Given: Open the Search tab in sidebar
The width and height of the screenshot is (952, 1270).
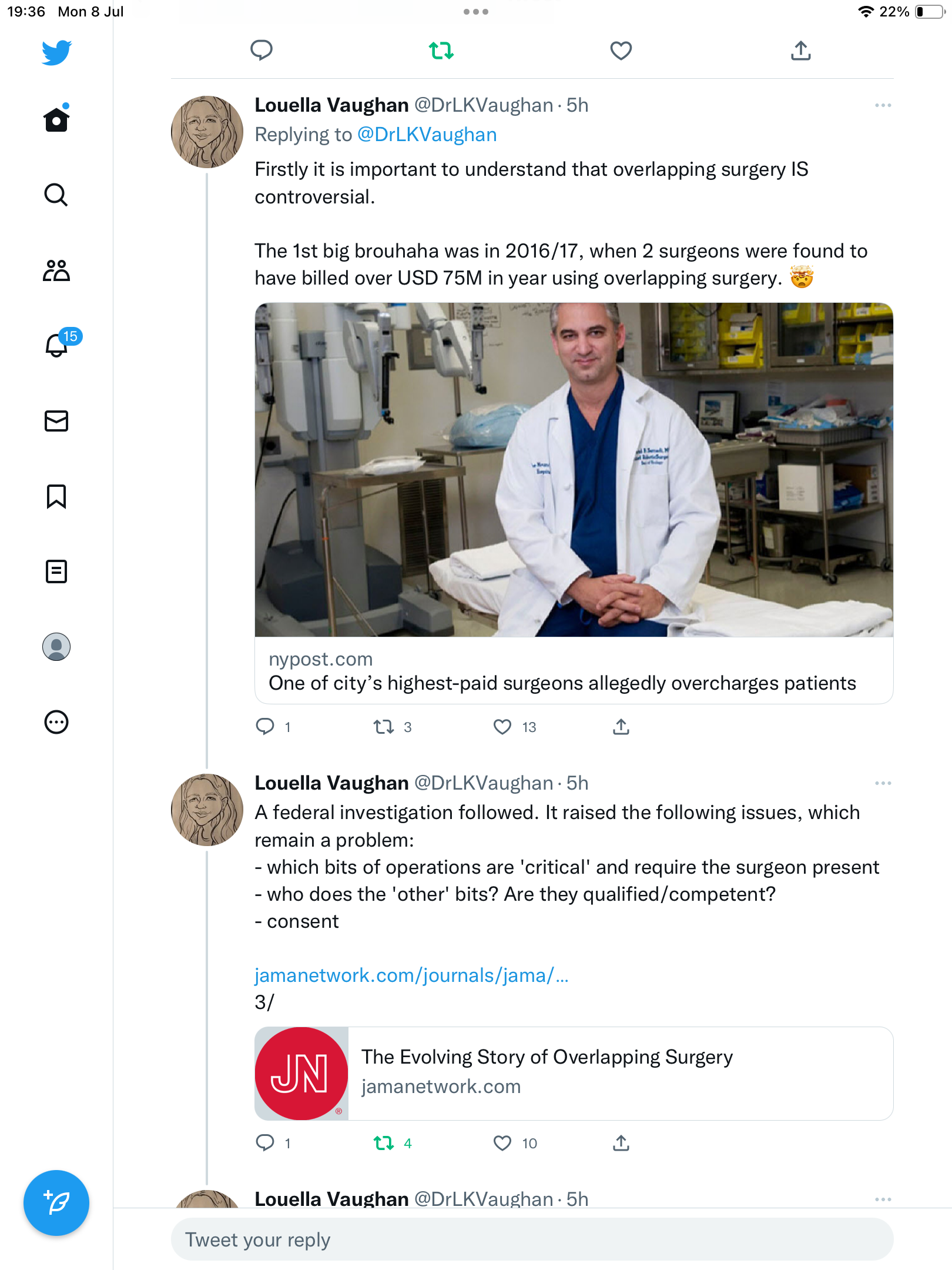Looking at the screenshot, I should point(56,195).
